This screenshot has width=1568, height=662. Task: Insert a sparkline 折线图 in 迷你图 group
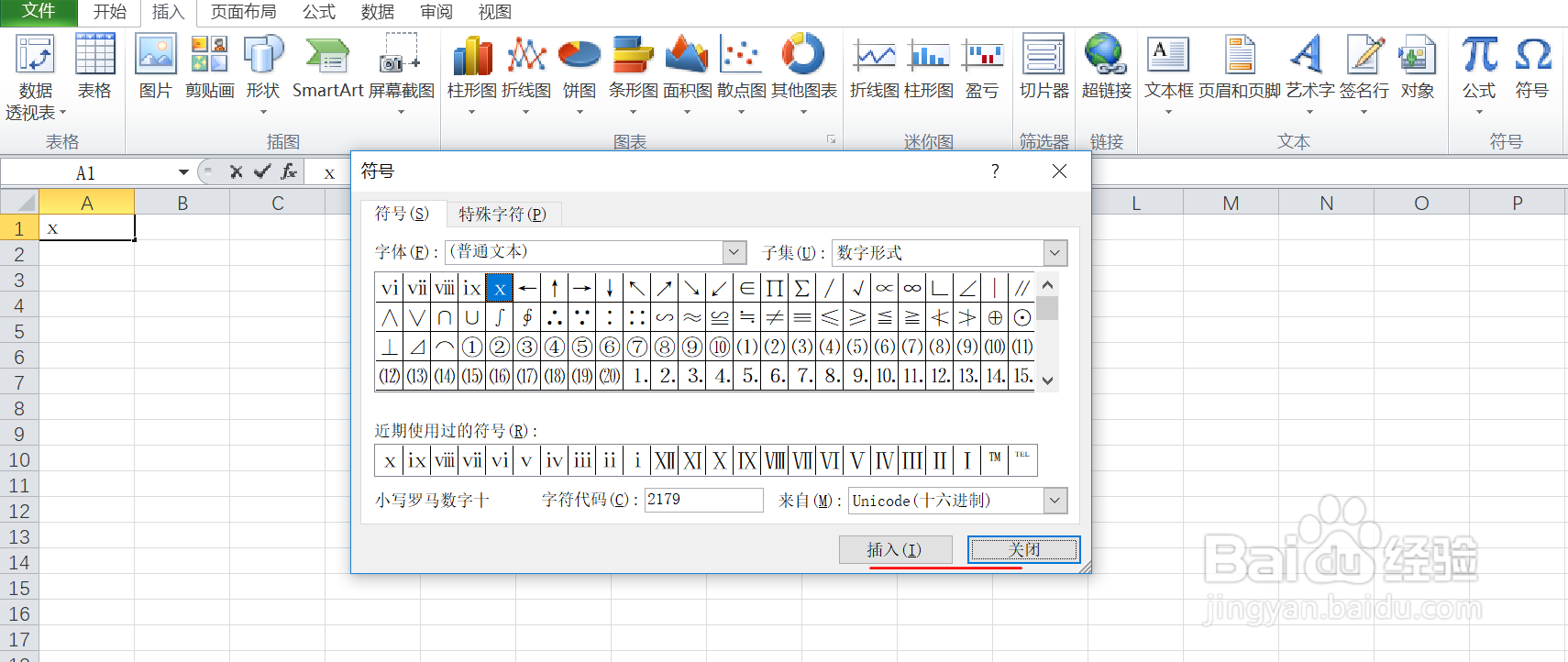(x=875, y=66)
